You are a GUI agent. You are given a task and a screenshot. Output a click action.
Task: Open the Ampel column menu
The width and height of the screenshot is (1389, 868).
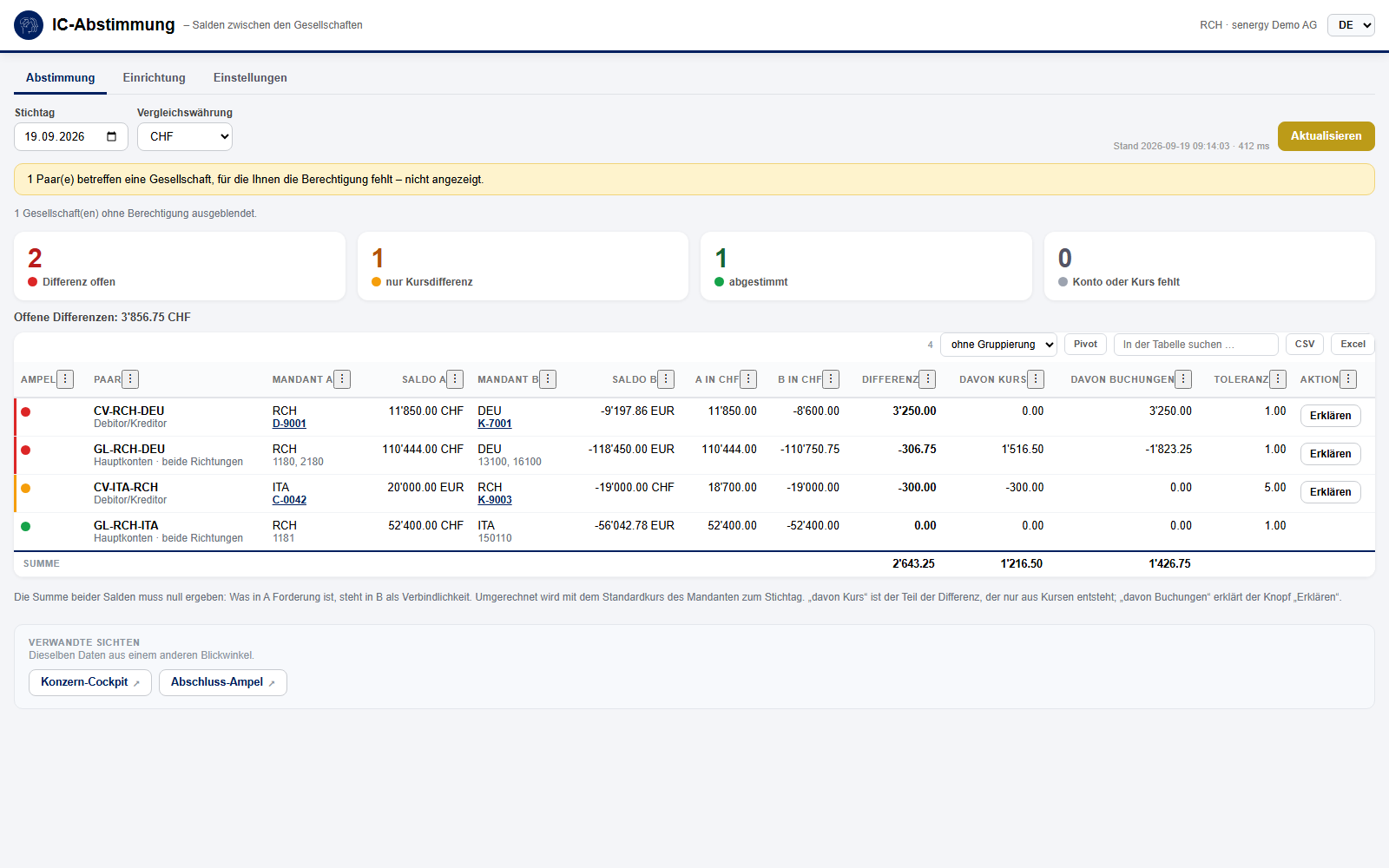(x=65, y=379)
